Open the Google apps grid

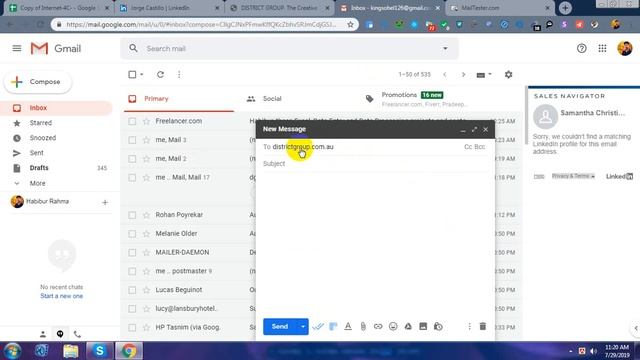[x=602, y=49]
